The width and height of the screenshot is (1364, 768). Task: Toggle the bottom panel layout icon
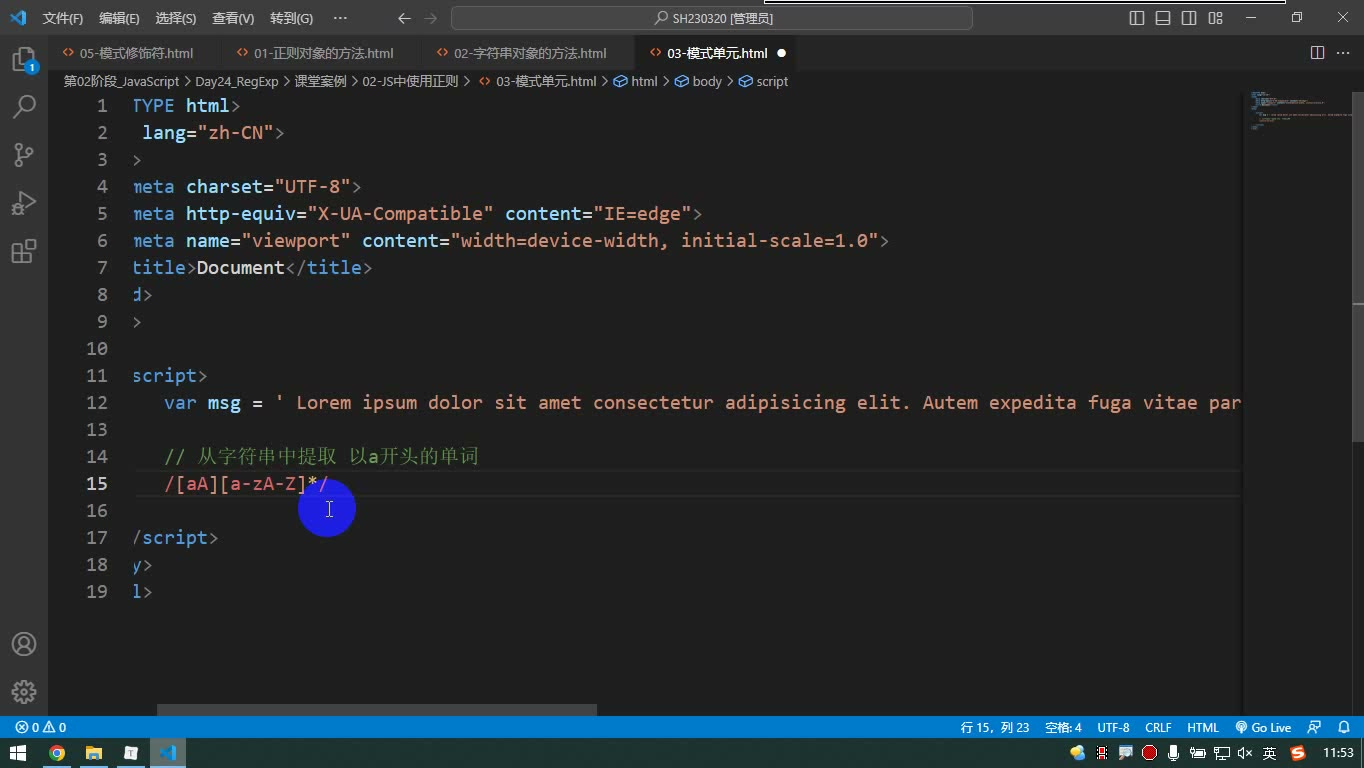[x=1163, y=18]
